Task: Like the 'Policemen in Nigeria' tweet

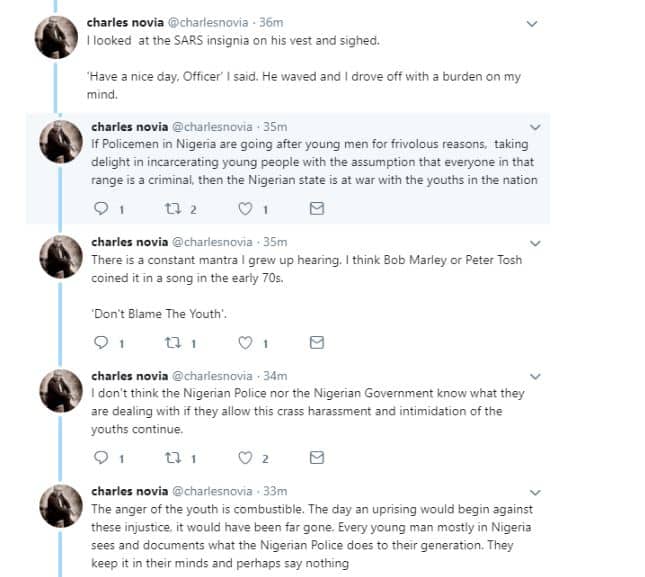Action: 245,209
